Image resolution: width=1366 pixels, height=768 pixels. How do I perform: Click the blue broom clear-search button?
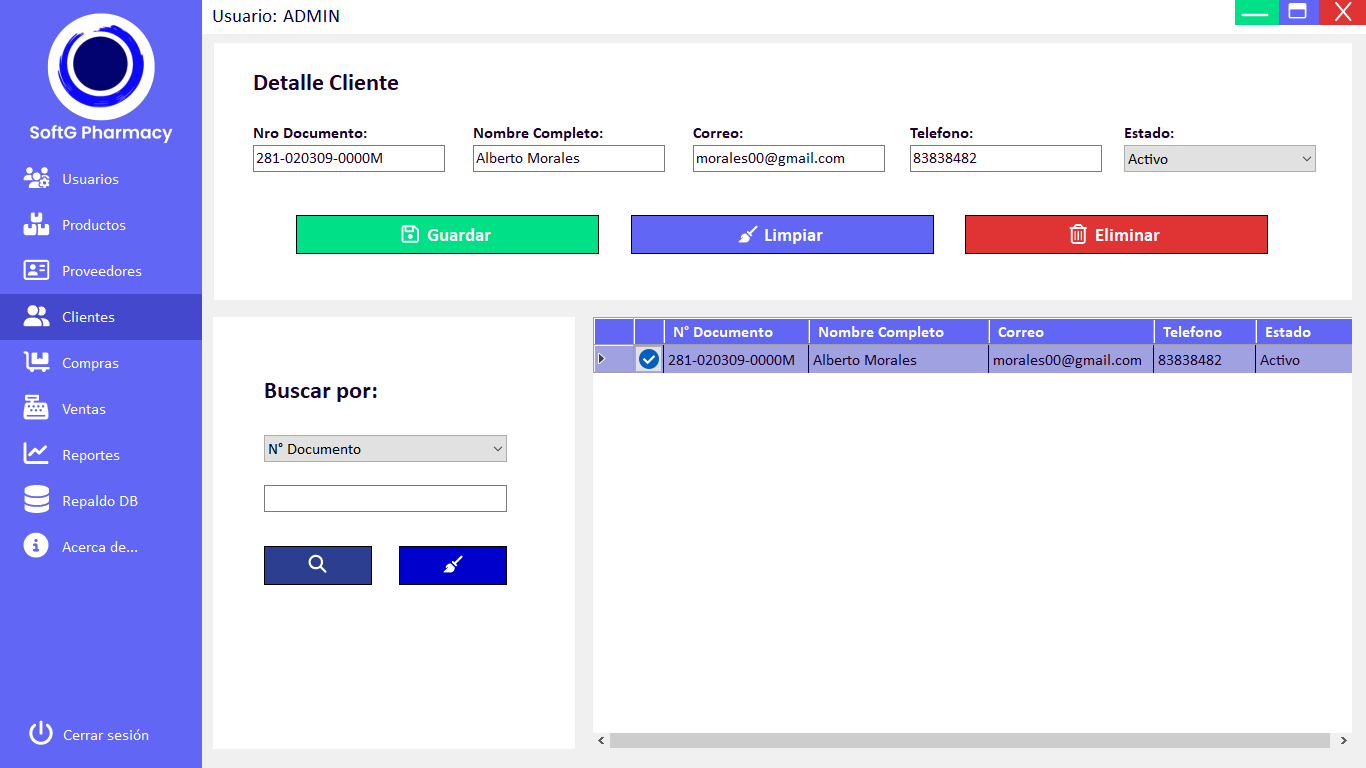click(x=452, y=565)
